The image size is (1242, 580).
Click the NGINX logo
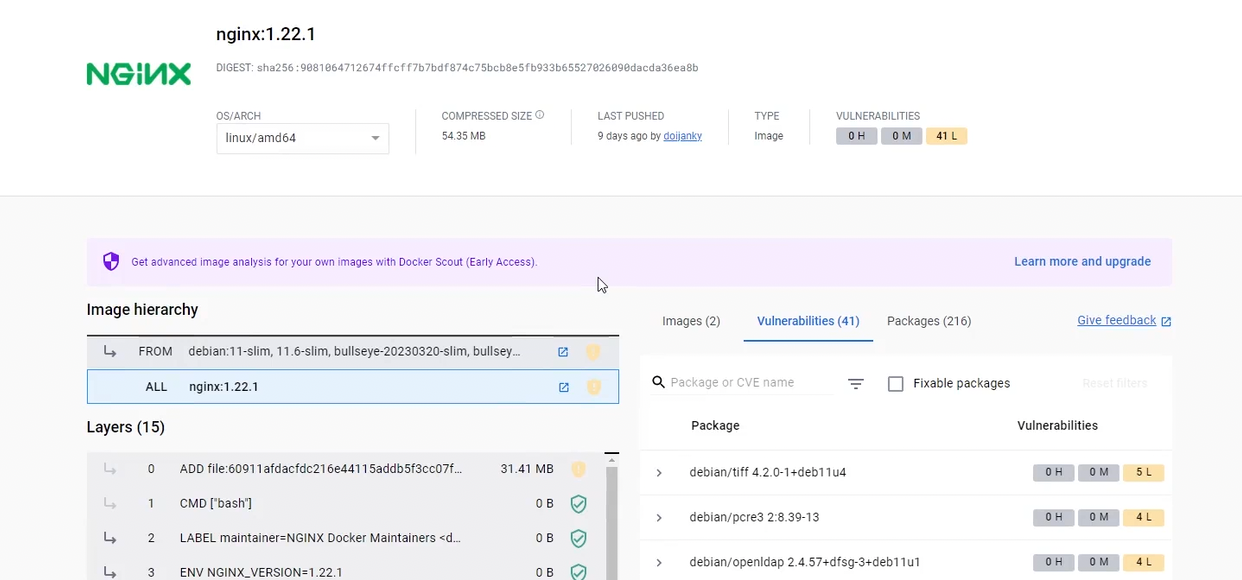(139, 74)
